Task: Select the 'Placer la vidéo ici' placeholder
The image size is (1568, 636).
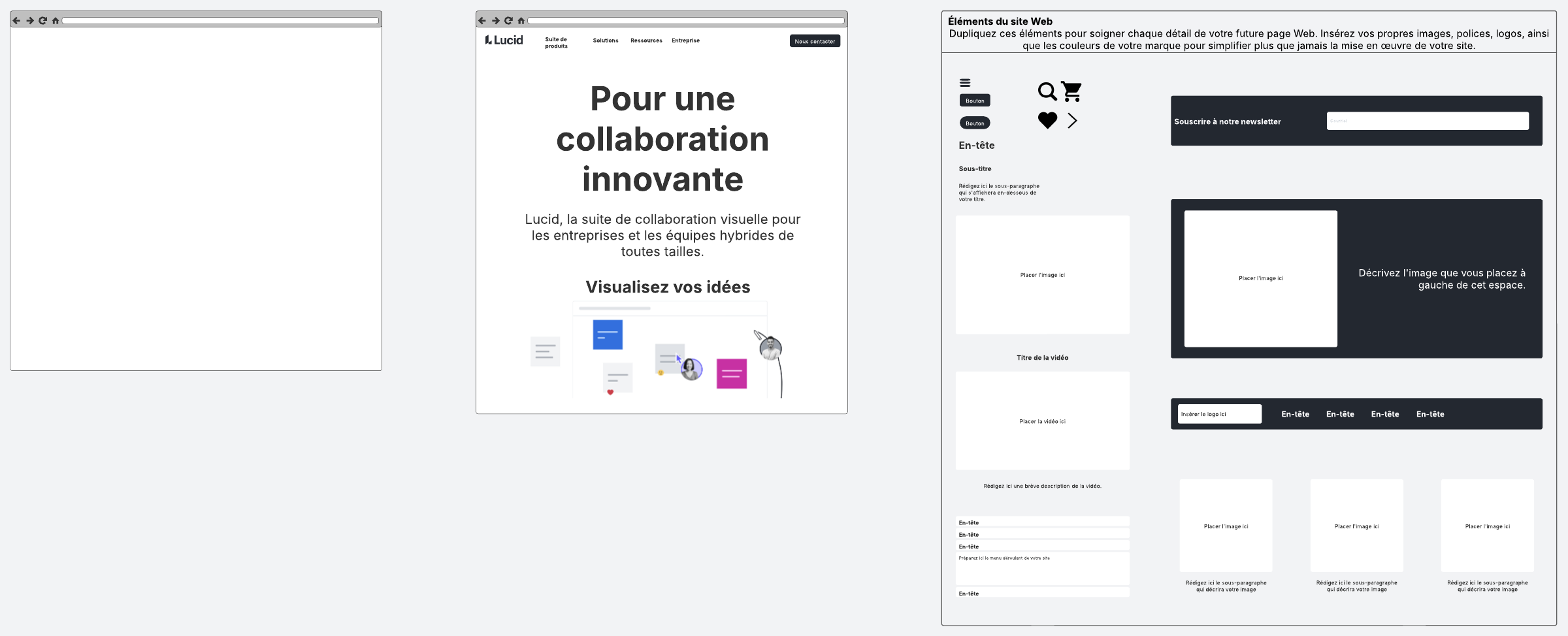Action: click(1042, 421)
